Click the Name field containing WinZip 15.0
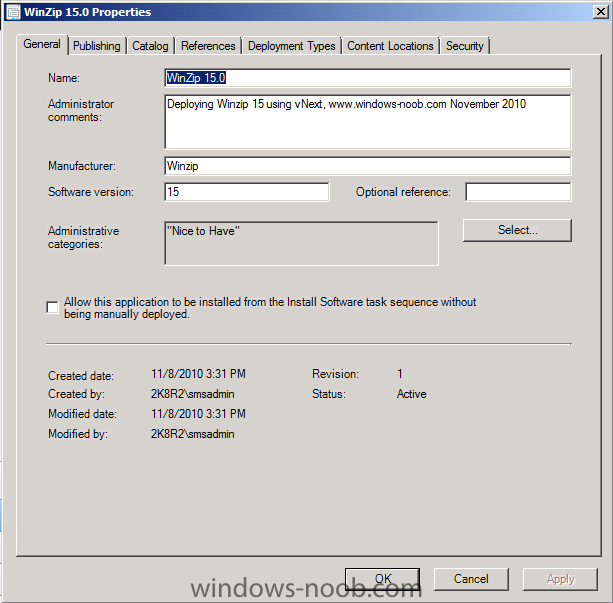 (367, 78)
